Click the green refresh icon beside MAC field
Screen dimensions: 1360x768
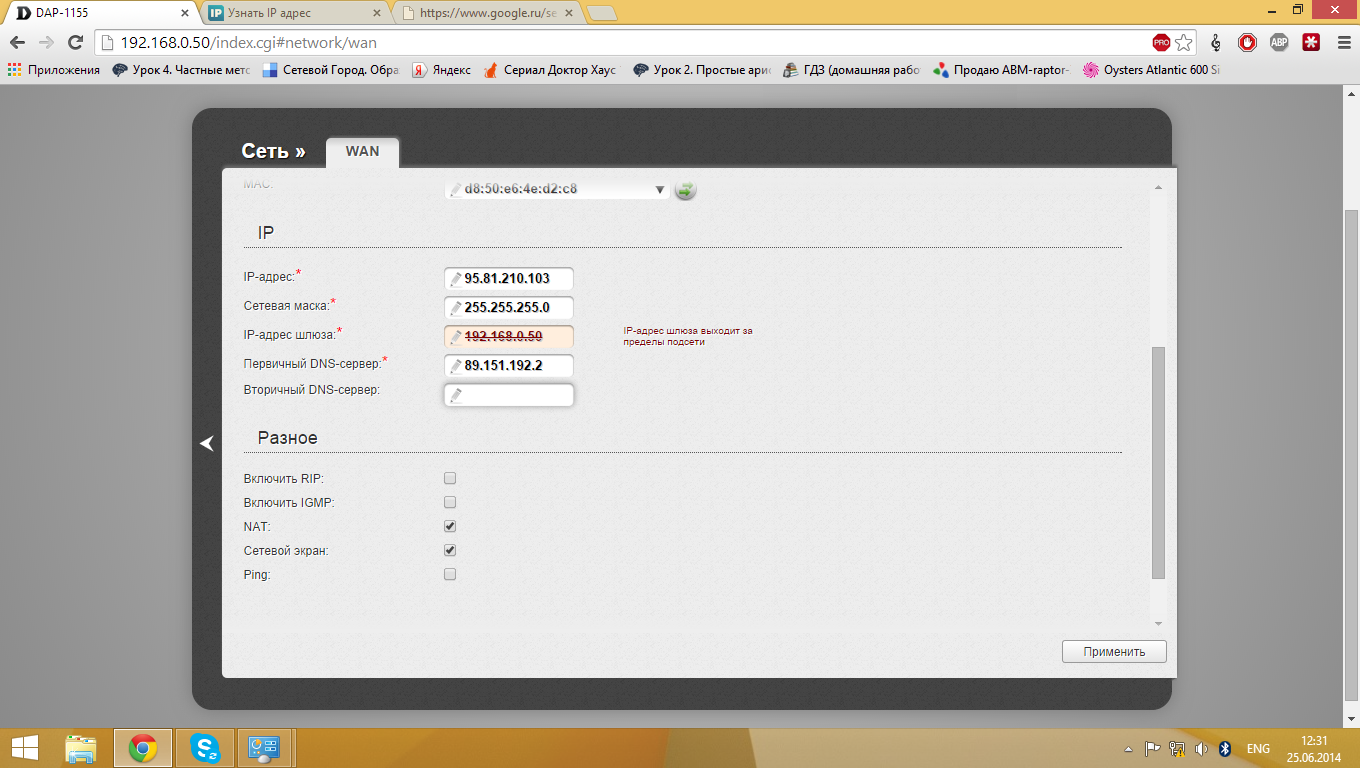coord(685,189)
